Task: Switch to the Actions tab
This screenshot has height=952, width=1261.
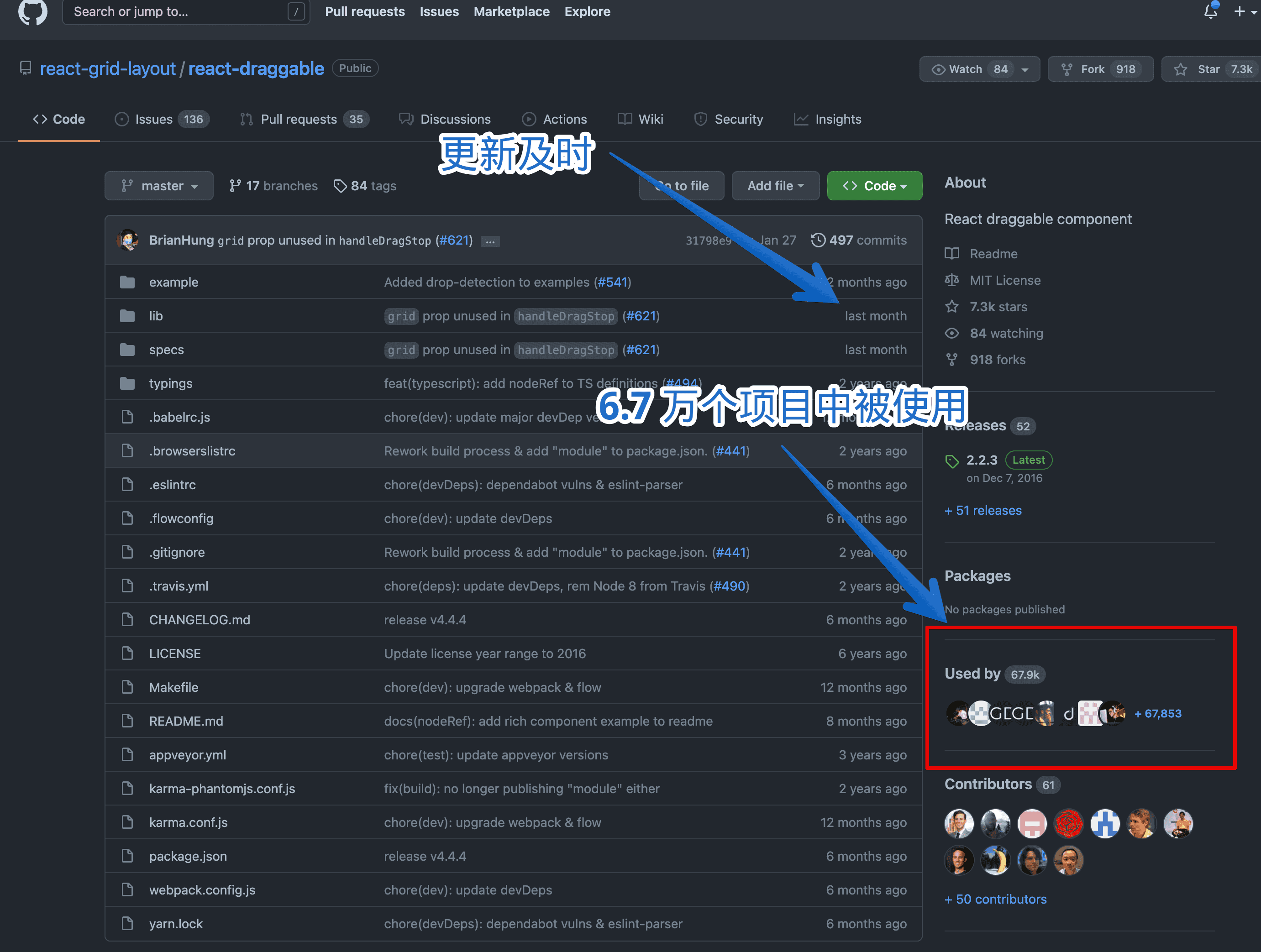Action: [554, 119]
